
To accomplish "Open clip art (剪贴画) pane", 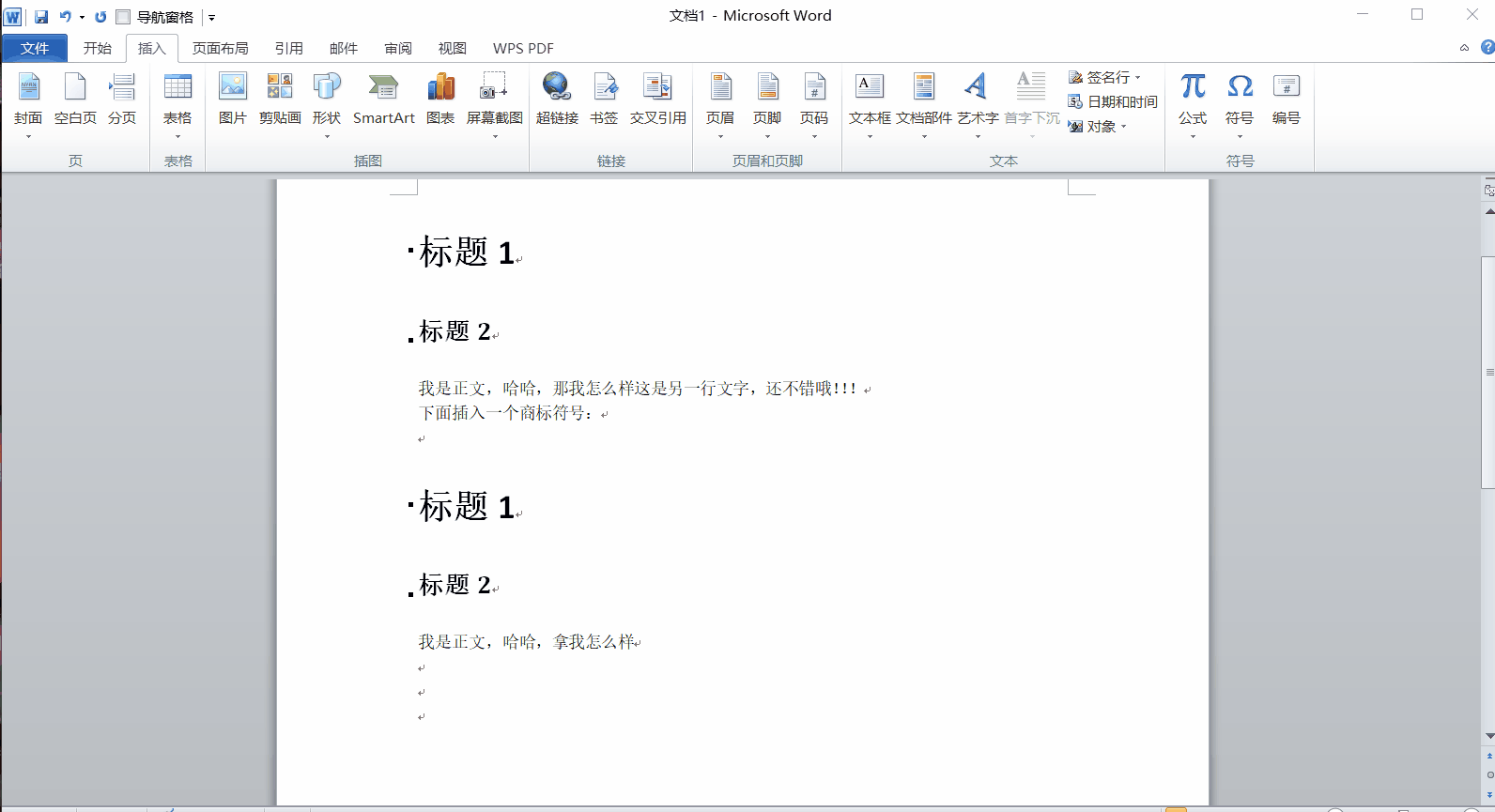I will 280,100.
